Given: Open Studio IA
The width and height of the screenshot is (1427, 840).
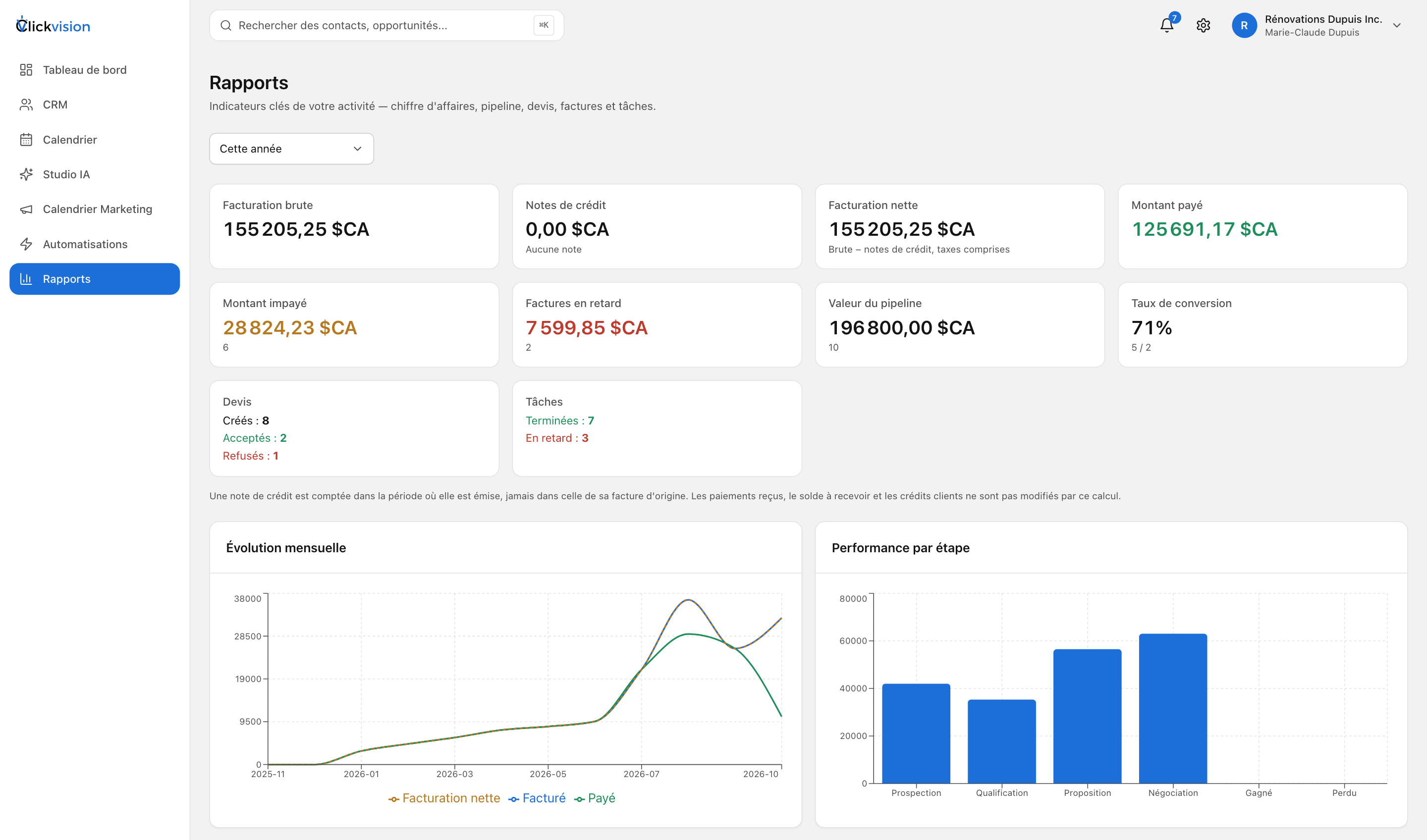Looking at the screenshot, I should [x=95, y=174].
